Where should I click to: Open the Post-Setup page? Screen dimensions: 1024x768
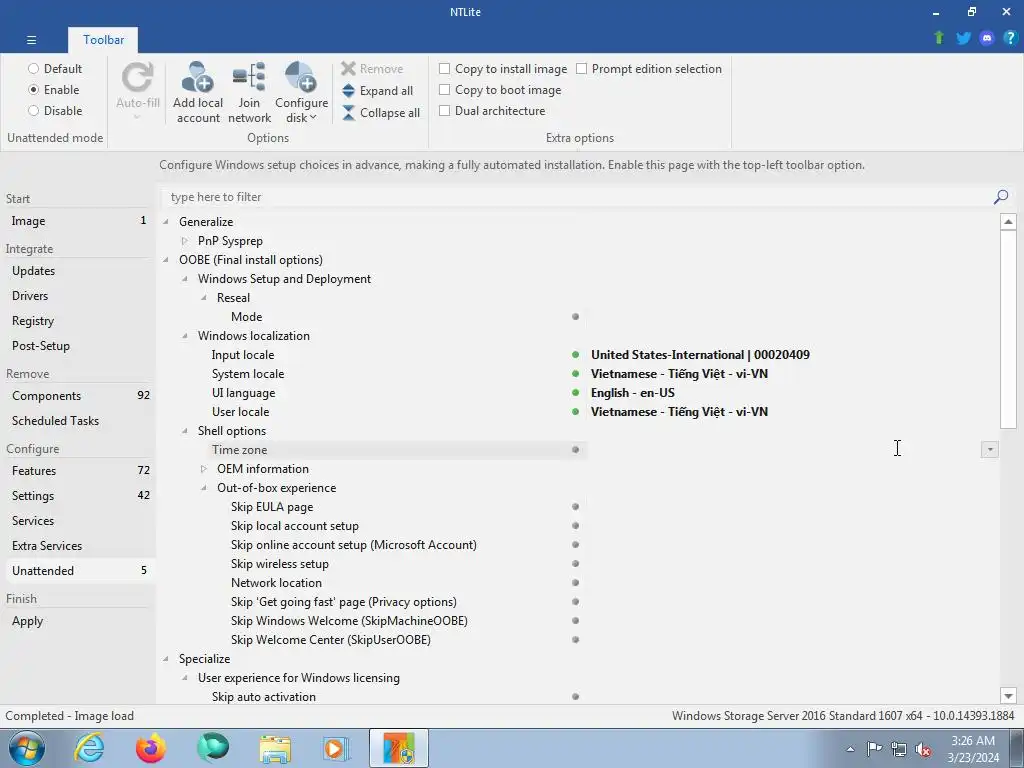pyautogui.click(x=78, y=345)
